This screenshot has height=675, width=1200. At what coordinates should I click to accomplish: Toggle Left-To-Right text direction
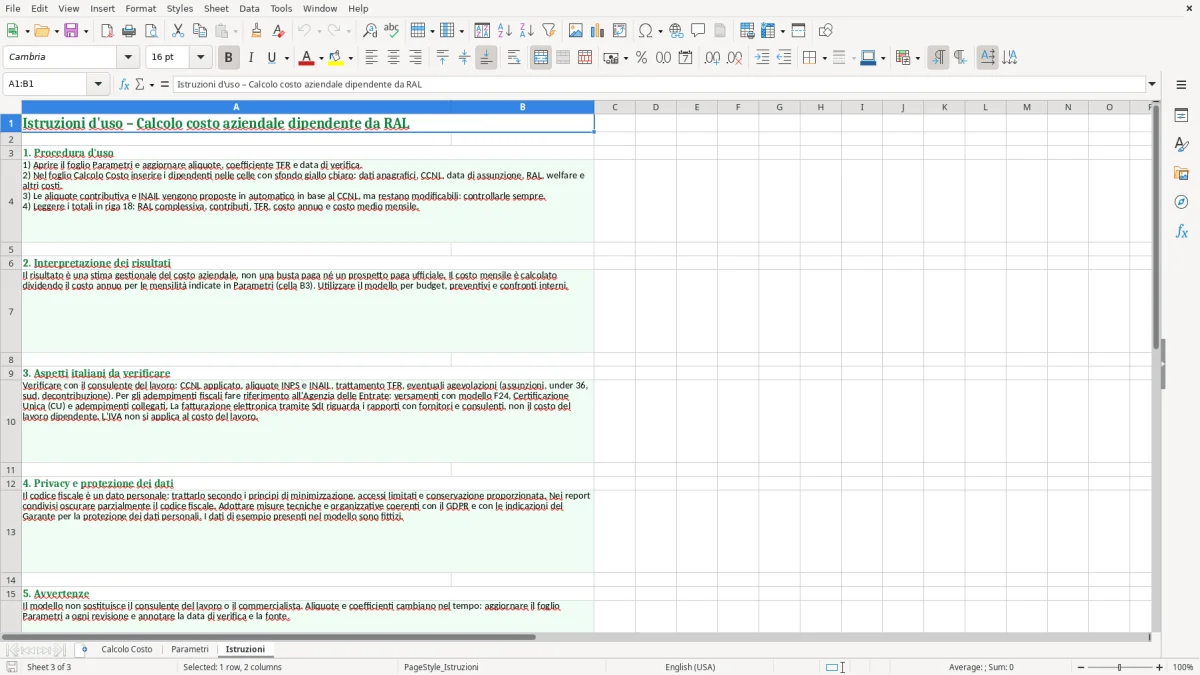click(x=938, y=58)
